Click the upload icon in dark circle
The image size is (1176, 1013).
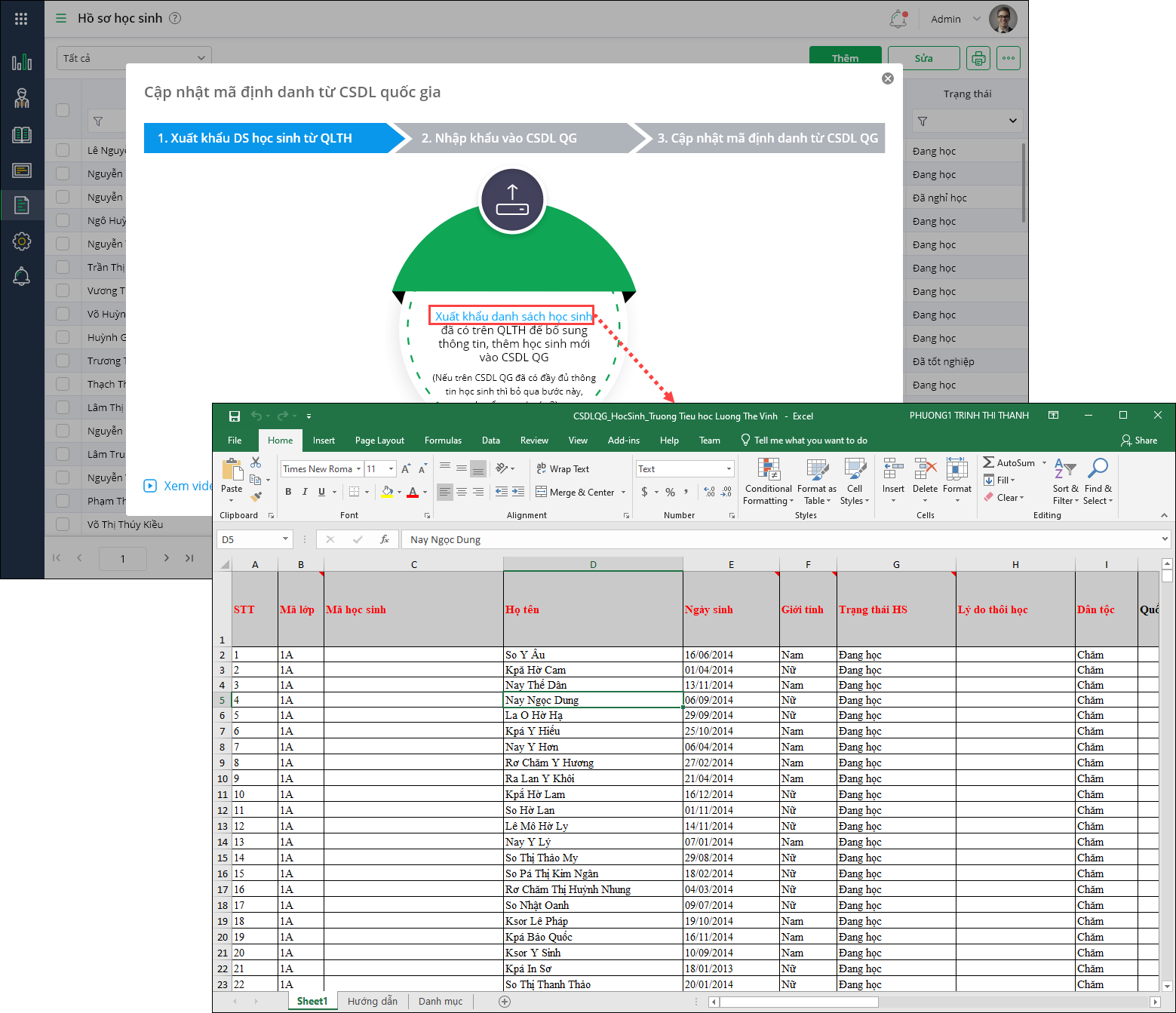tap(513, 201)
